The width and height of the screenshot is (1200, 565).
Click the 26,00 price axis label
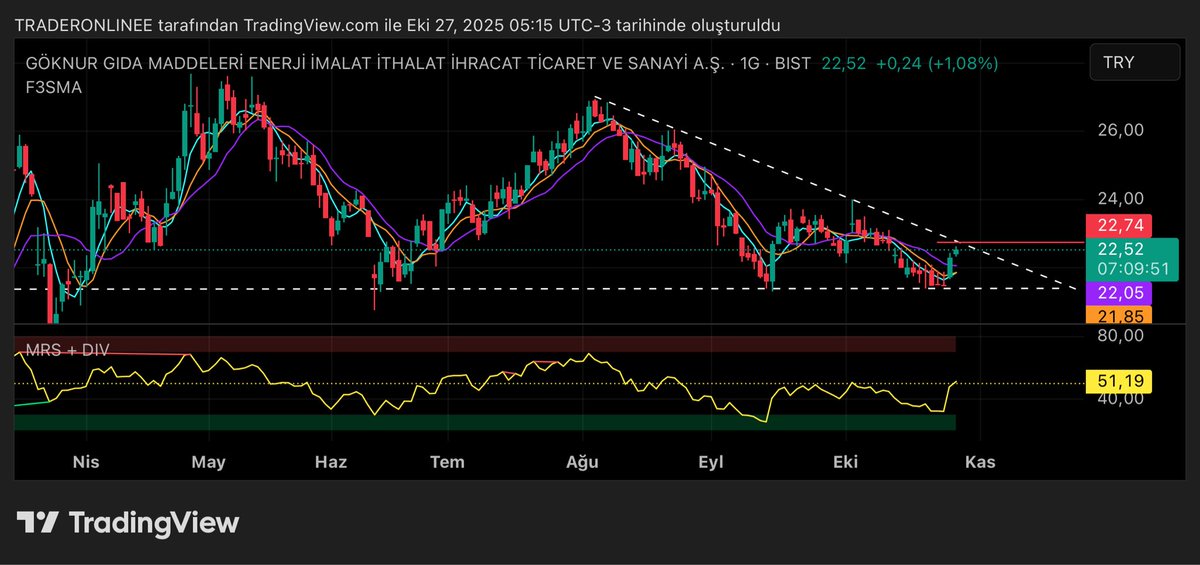1118,130
